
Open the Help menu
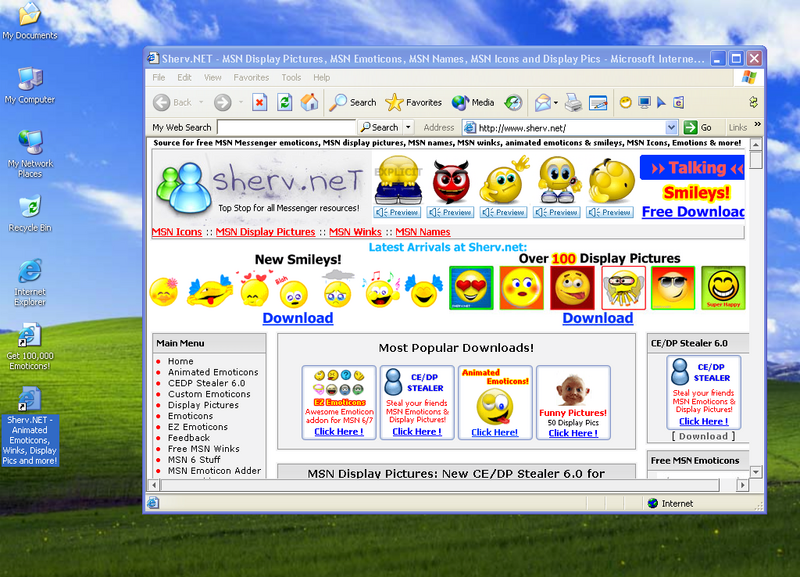point(321,78)
